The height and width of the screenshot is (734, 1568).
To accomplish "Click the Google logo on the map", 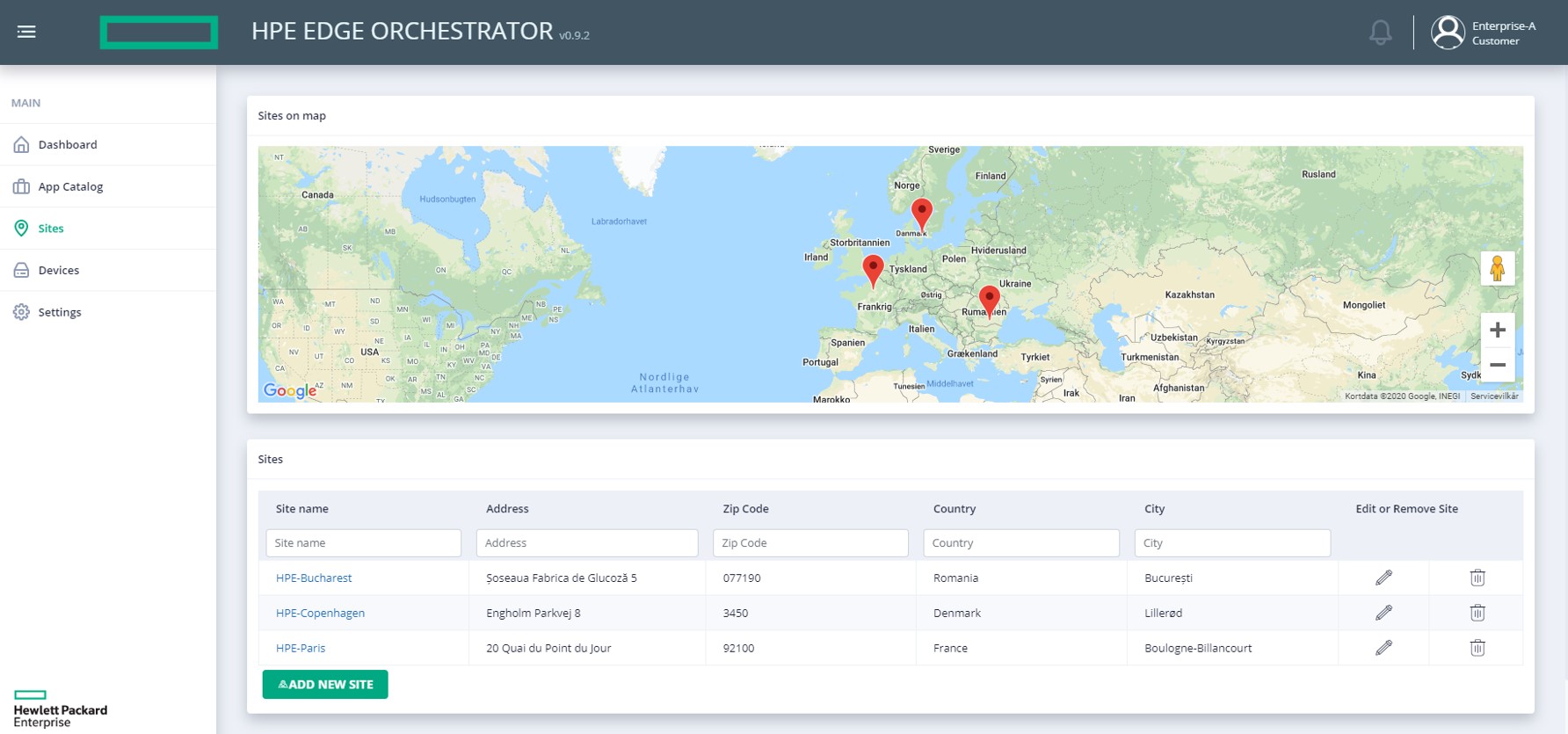I will [290, 390].
